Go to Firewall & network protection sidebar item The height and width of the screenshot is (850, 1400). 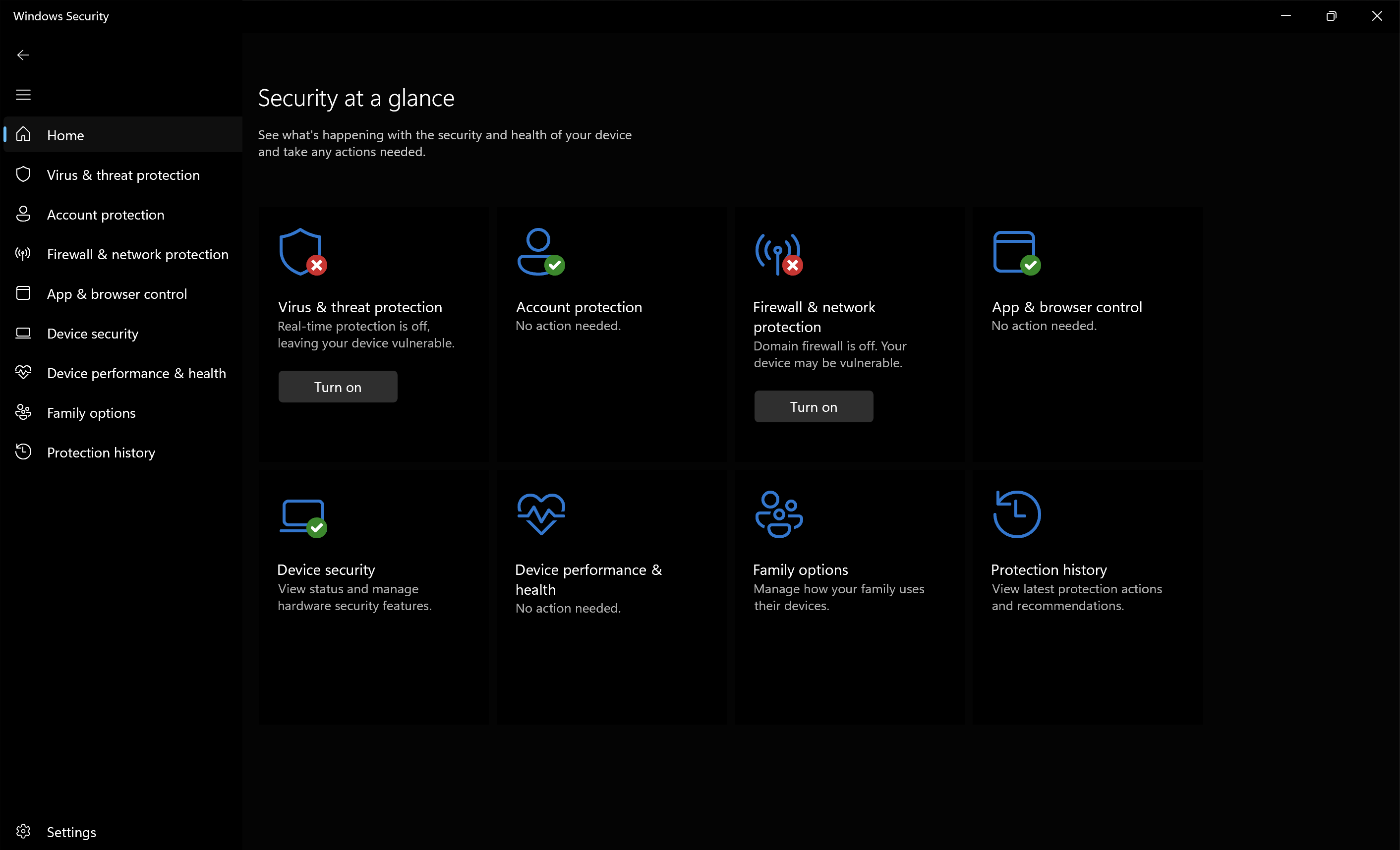(x=137, y=255)
